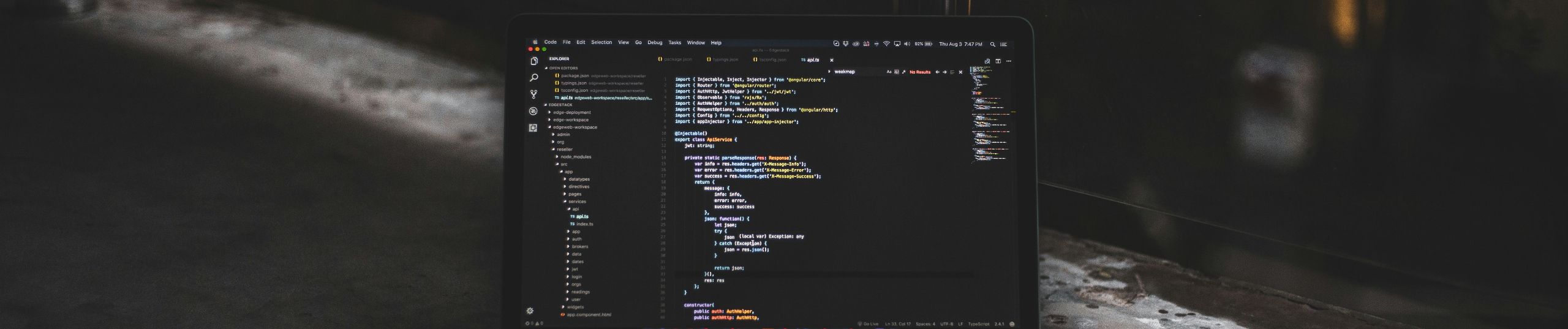Click TypeScript language mode
1568x329 pixels.
point(979,324)
